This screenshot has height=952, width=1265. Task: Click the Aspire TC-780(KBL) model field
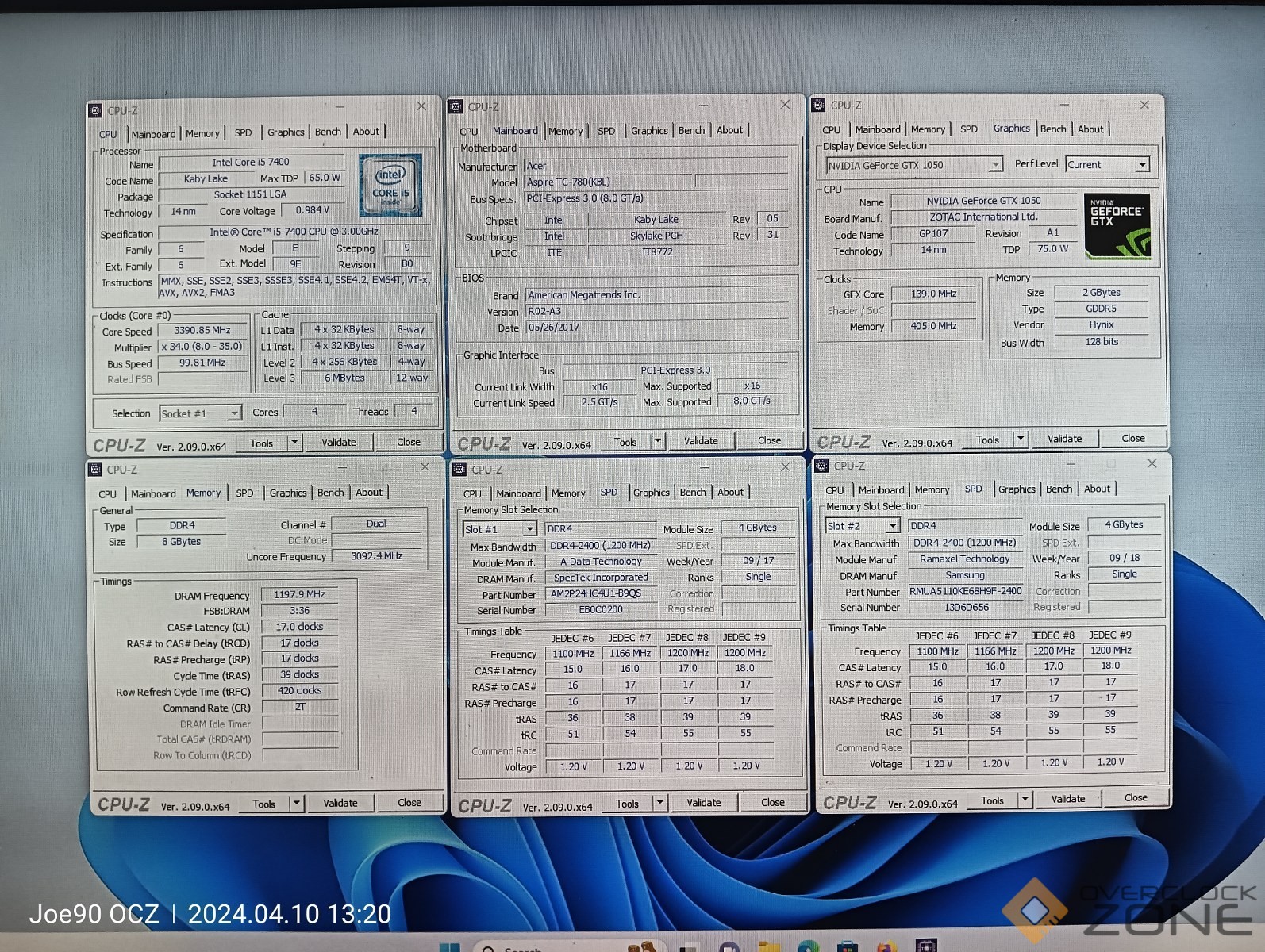(609, 182)
